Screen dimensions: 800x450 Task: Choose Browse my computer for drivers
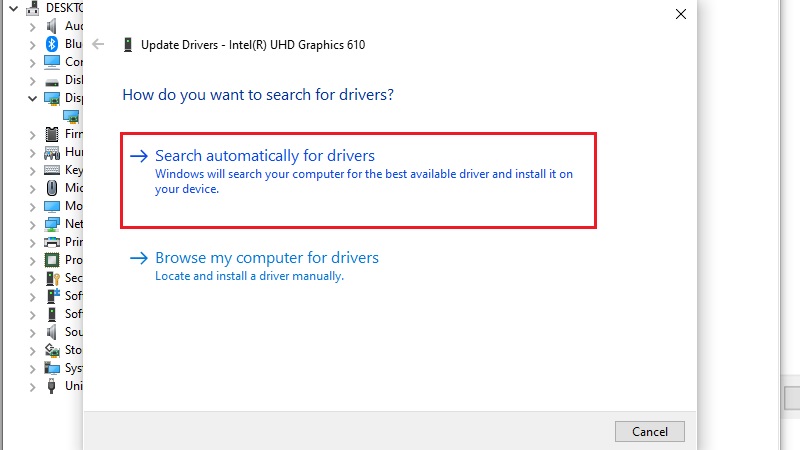(x=254, y=266)
